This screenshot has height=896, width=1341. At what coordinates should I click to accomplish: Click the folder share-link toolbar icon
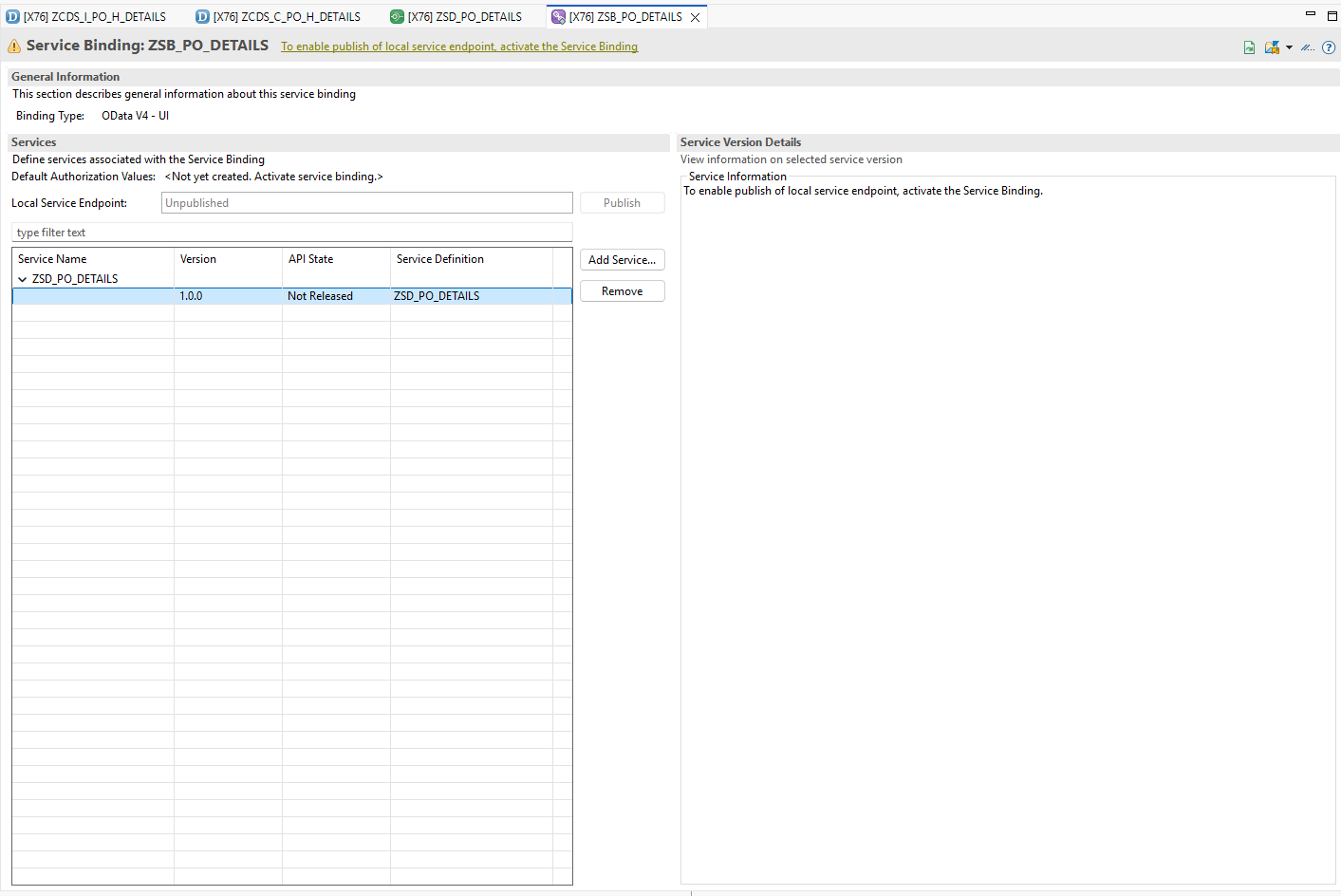1272,47
